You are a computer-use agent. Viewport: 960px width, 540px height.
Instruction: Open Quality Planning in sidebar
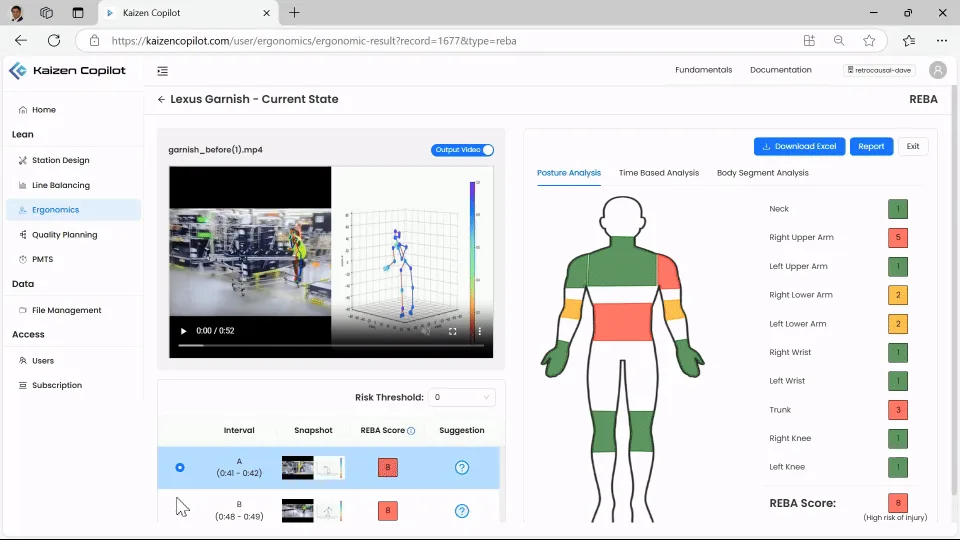73,235
